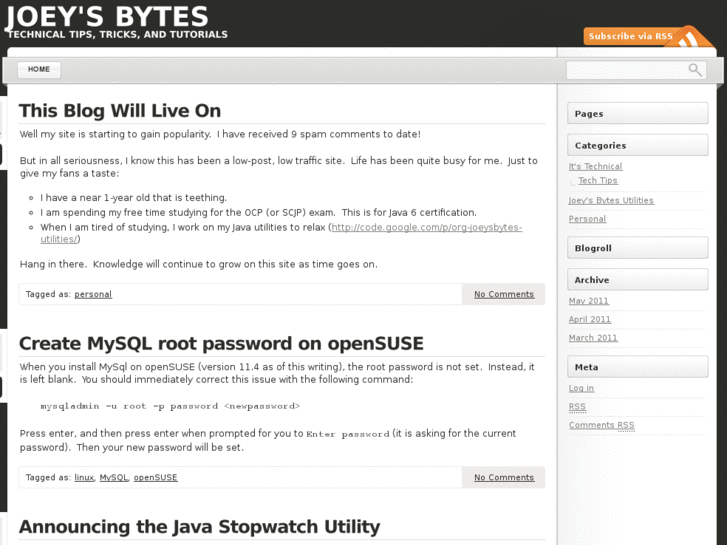Open the "Tech Tips" subcategory
Image resolution: width=727 pixels, height=545 pixels.
(x=598, y=180)
